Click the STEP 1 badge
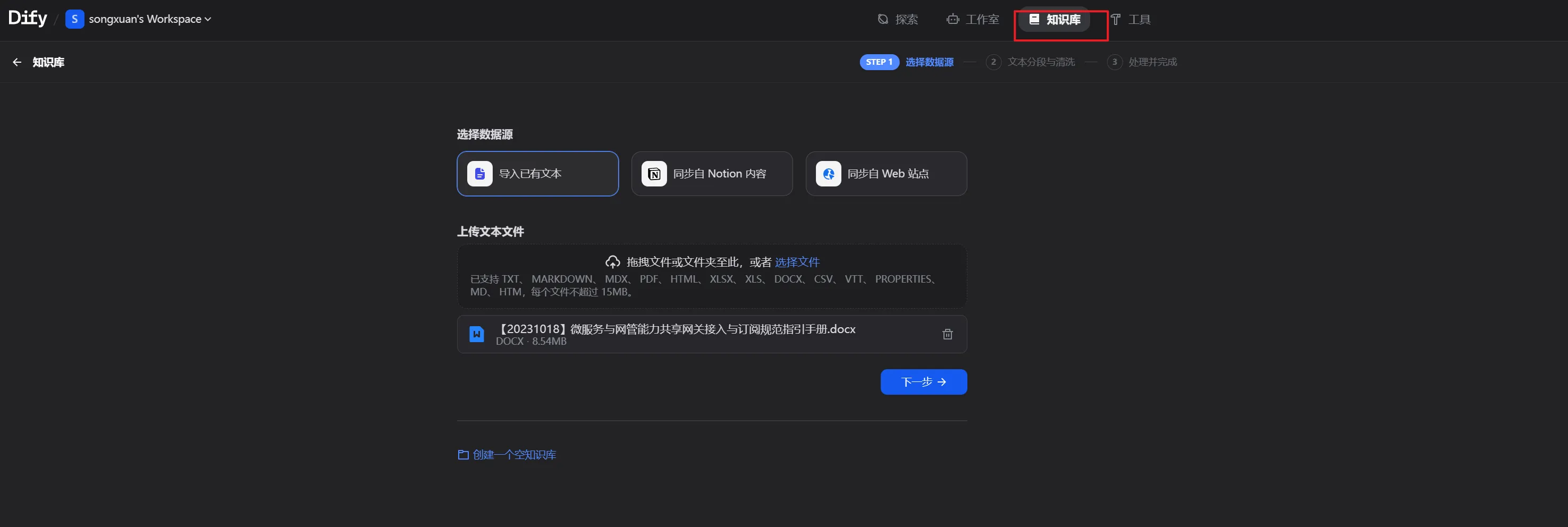Viewport: 1568px width, 527px height. point(879,62)
